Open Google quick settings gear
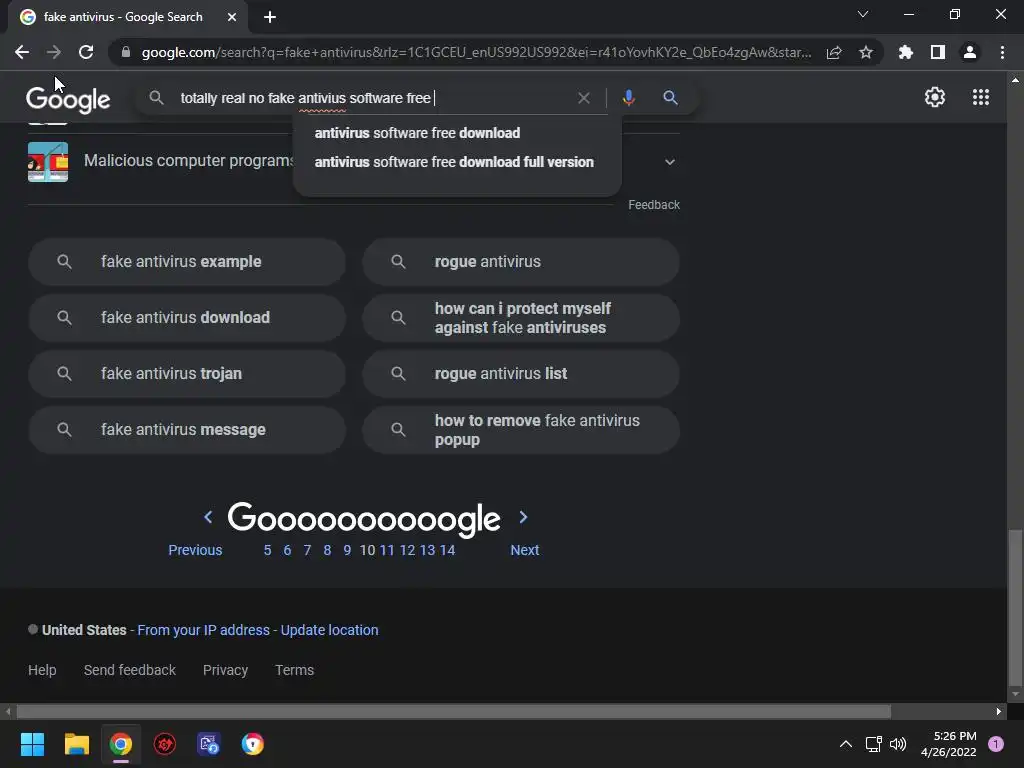This screenshot has height=768, width=1024. tap(935, 97)
